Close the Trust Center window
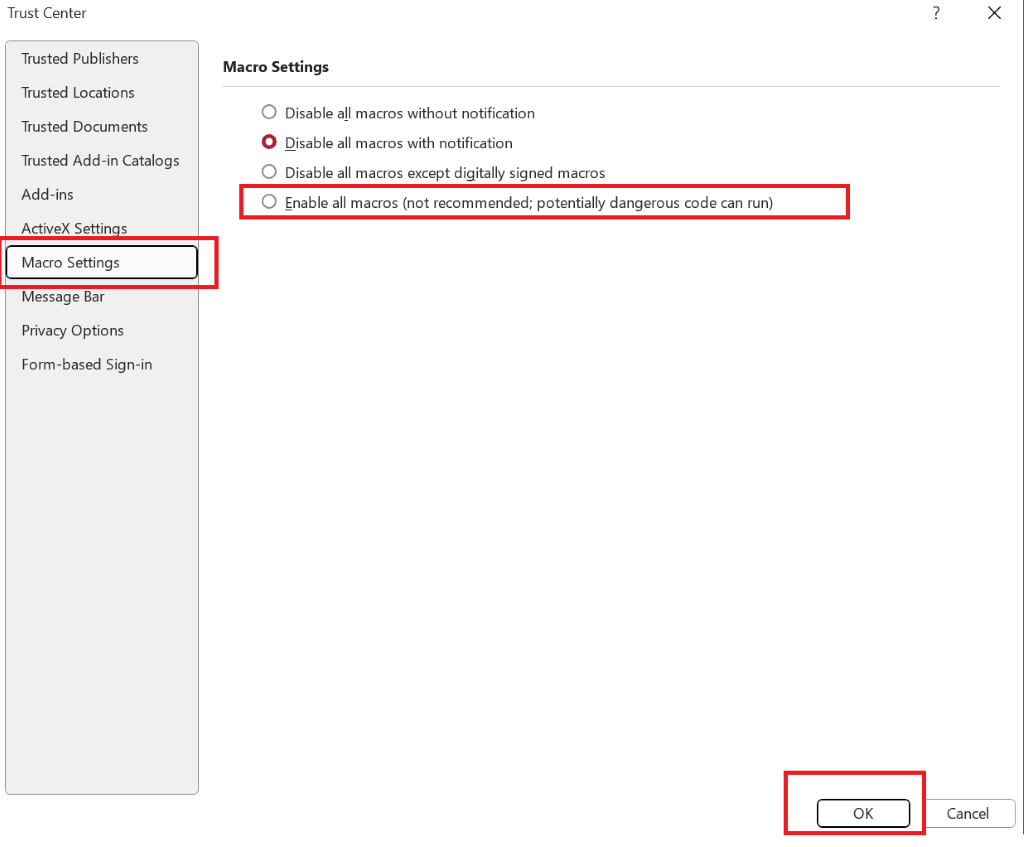 point(994,13)
